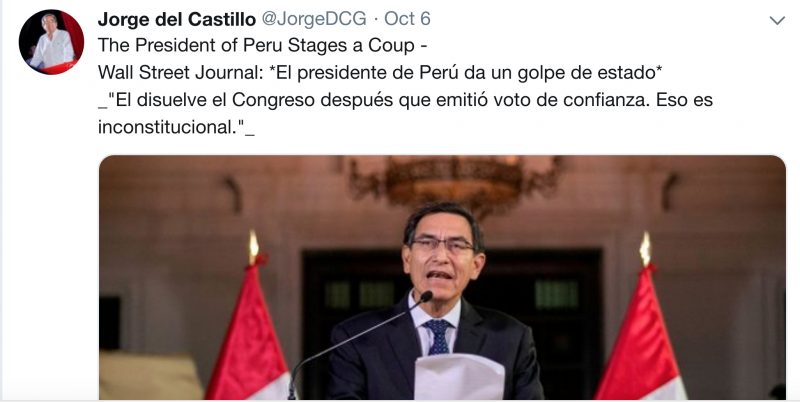Expand the tweet options chevron
800x402 pixels.
tap(777, 20)
